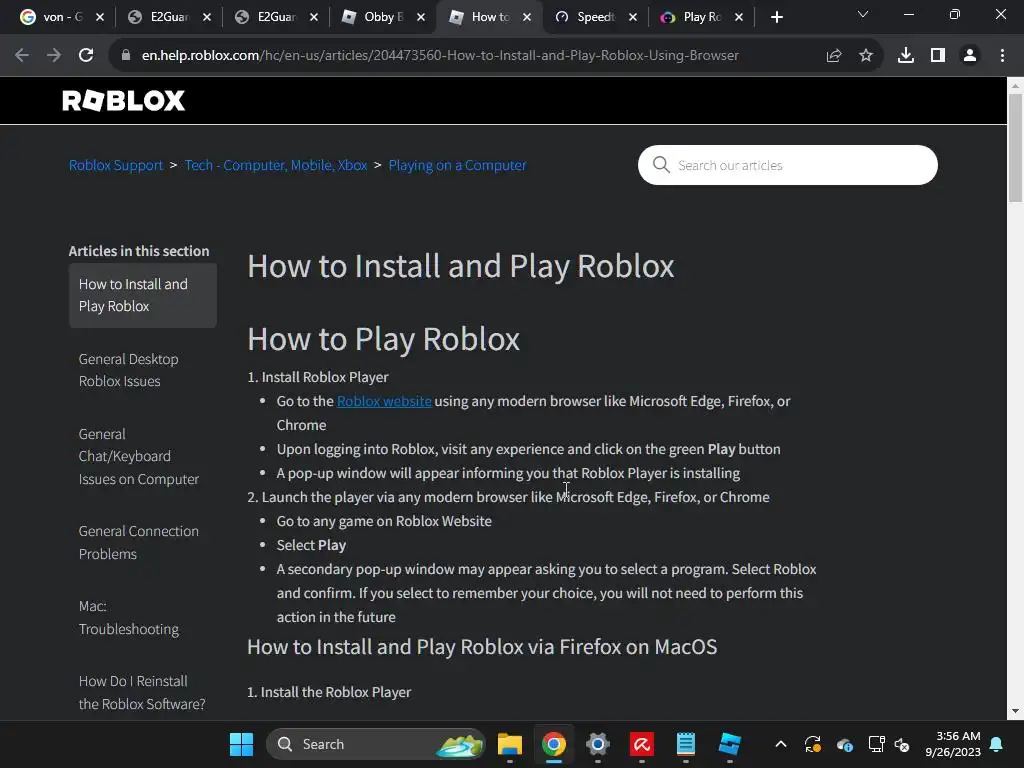Open the tab search dropdown
Viewport: 1024px width, 768px height.
click(x=863, y=14)
